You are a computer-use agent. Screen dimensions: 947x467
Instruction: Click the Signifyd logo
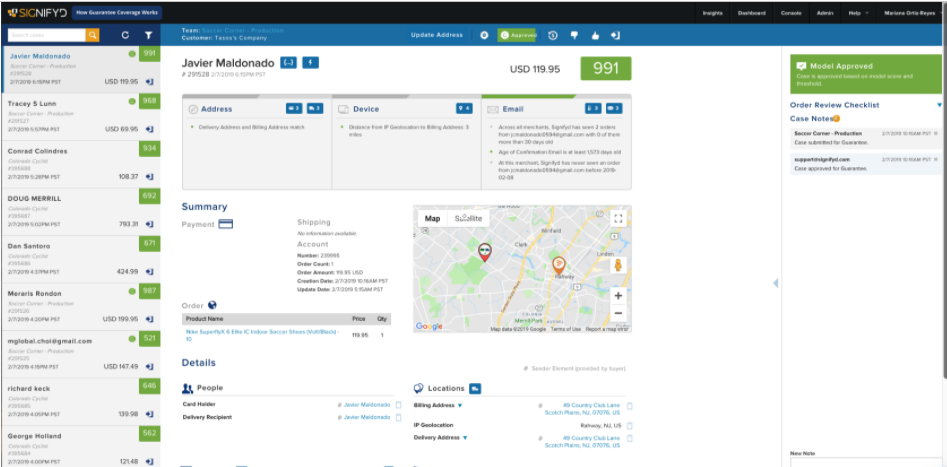[x=37, y=13]
